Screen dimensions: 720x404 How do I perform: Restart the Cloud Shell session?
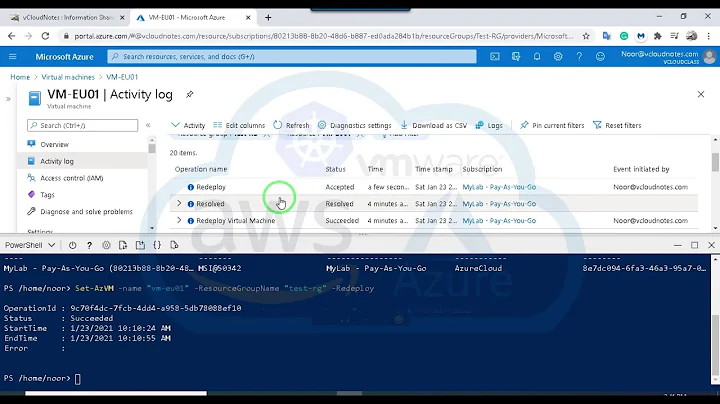(72, 245)
